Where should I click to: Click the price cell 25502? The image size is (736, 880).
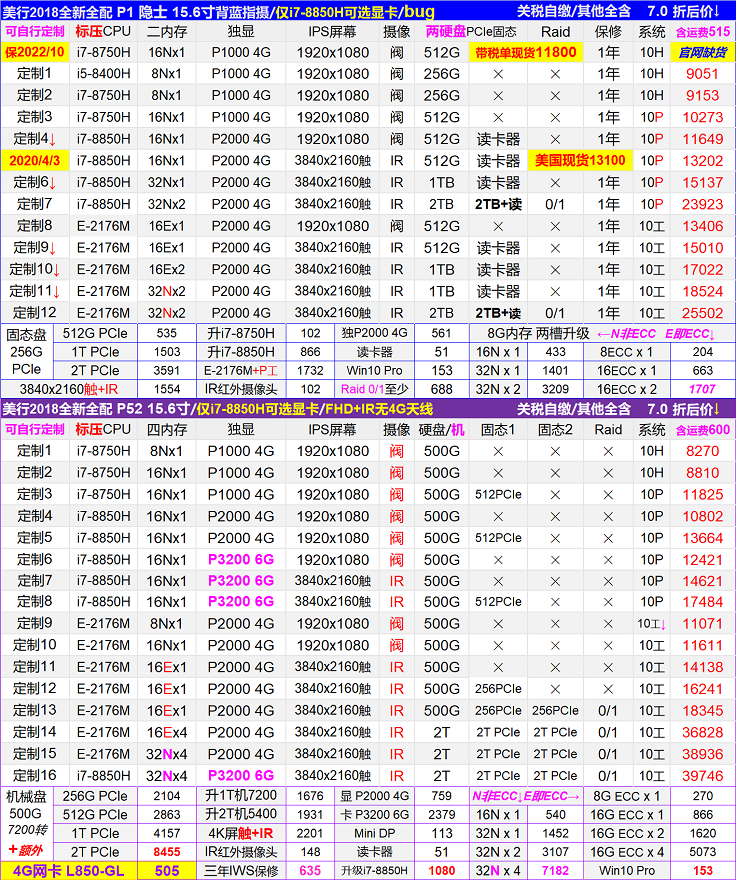click(703, 312)
